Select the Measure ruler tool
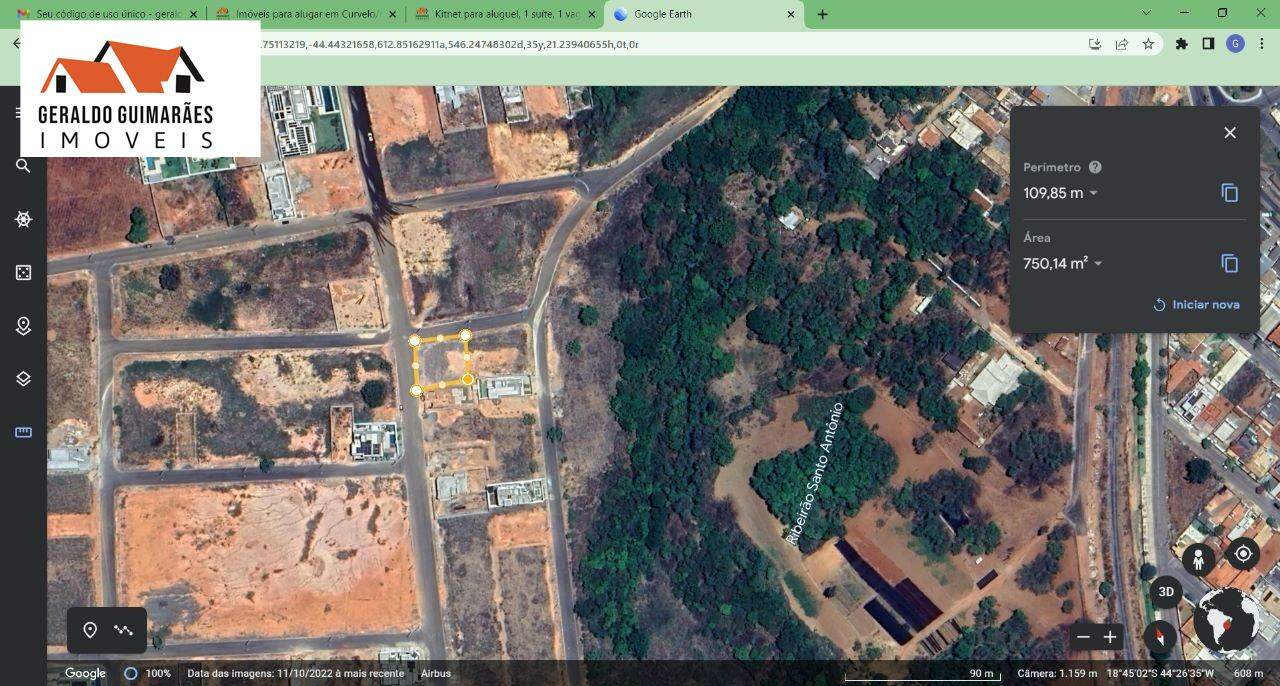The image size is (1280, 686). click(23, 432)
